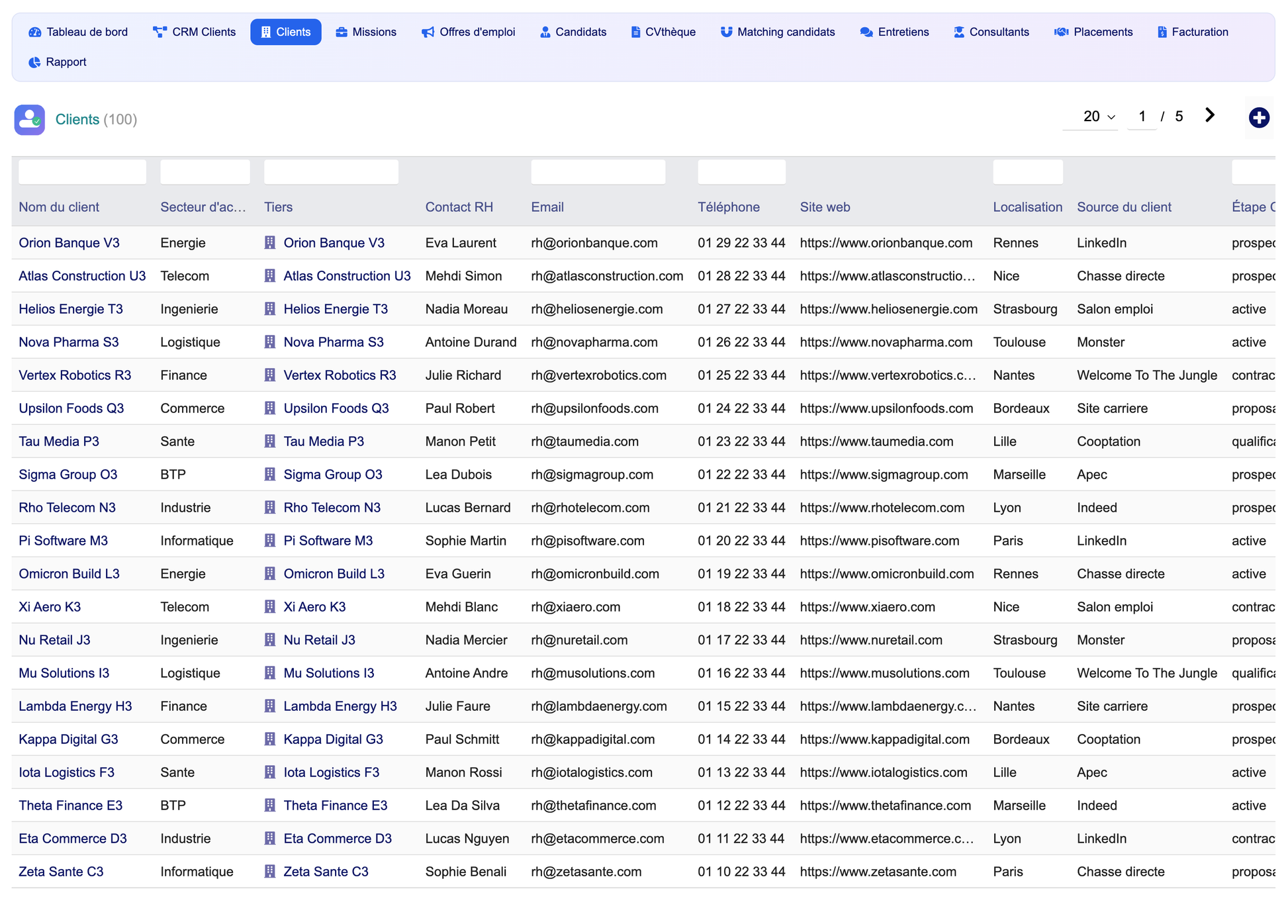Screen dimensions: 1288x924
Task: Click building icon beside Pi Software M3 tiers
Action: tap(270, 540)
